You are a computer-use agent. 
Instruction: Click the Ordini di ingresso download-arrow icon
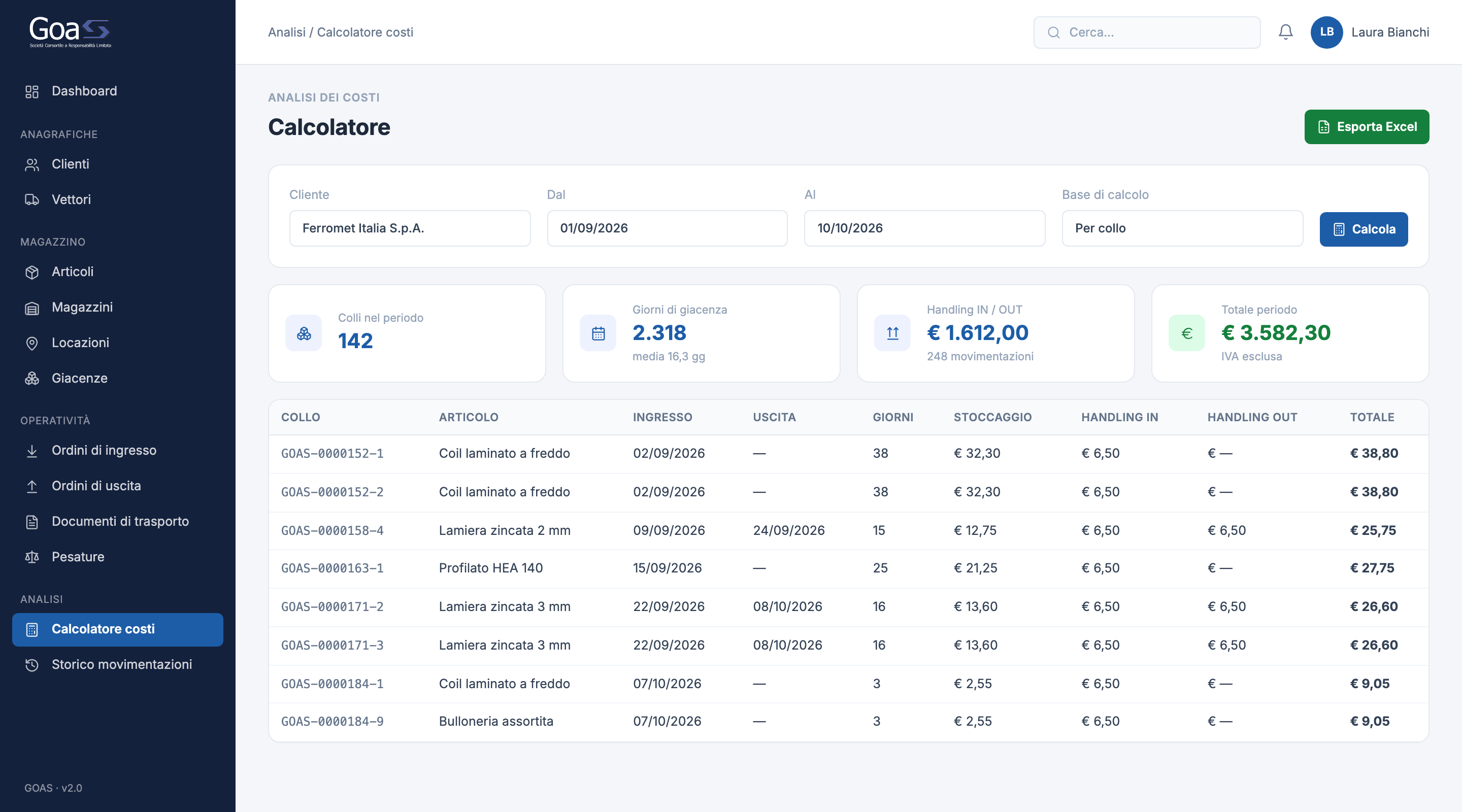[32, 451]
